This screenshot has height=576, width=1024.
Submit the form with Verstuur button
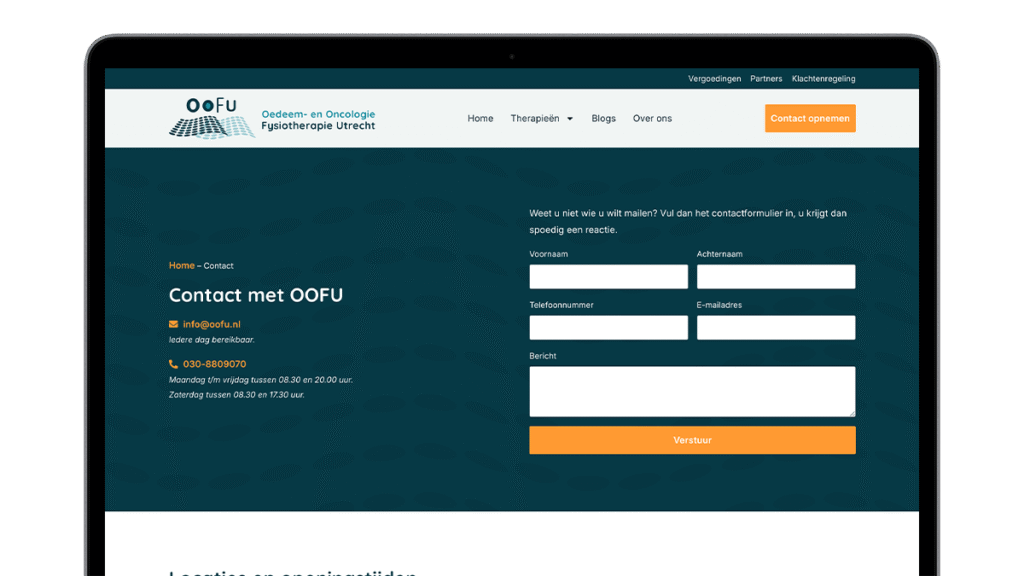click(692, 440)
